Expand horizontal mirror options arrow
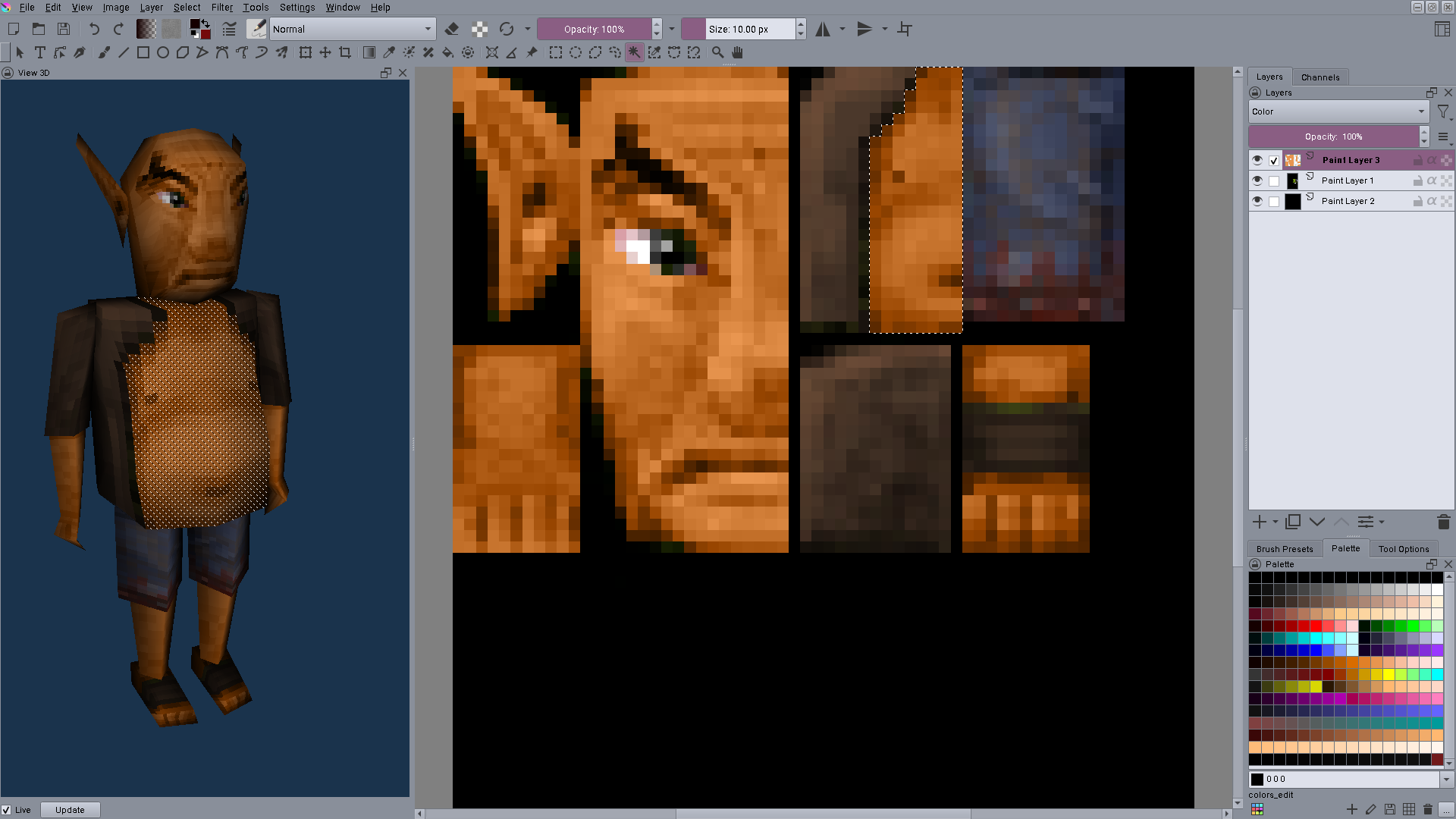This screenshot has height=819, width=1456. point(843,30)
